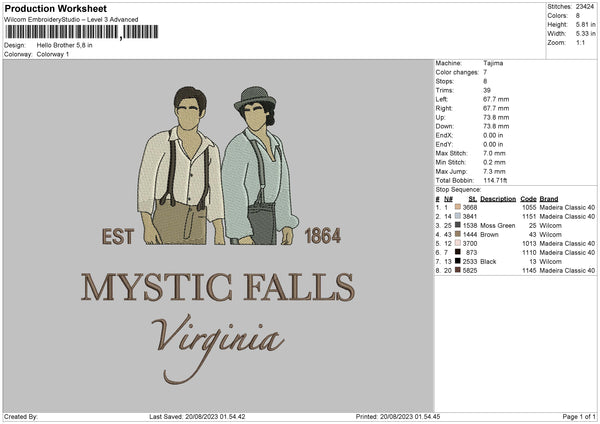
Task: Select the 'N#' column header
Action: point(448,199)
